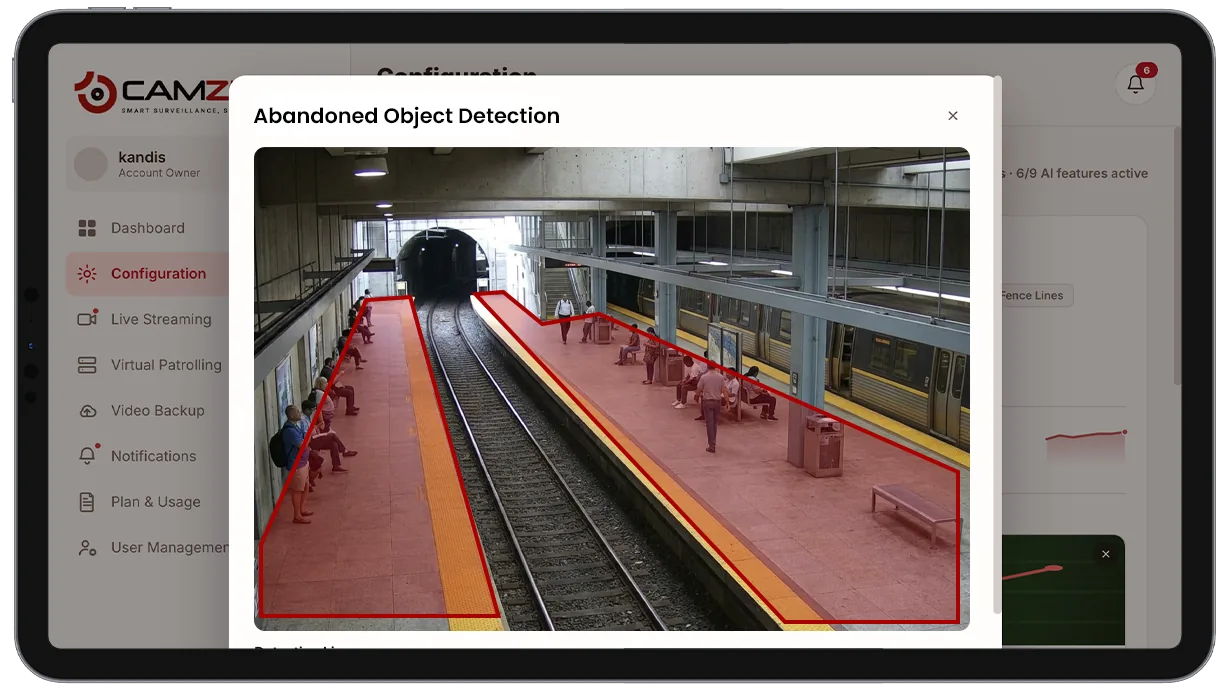The width and height of the screenshot is (1229, 692).
Task: Click the CAMZ logo
Action: tap(152, 92)
